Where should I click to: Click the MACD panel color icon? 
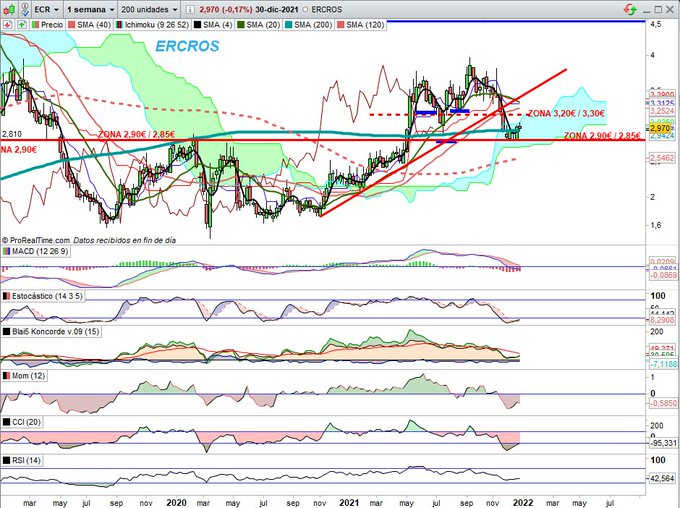pos(6,251)
